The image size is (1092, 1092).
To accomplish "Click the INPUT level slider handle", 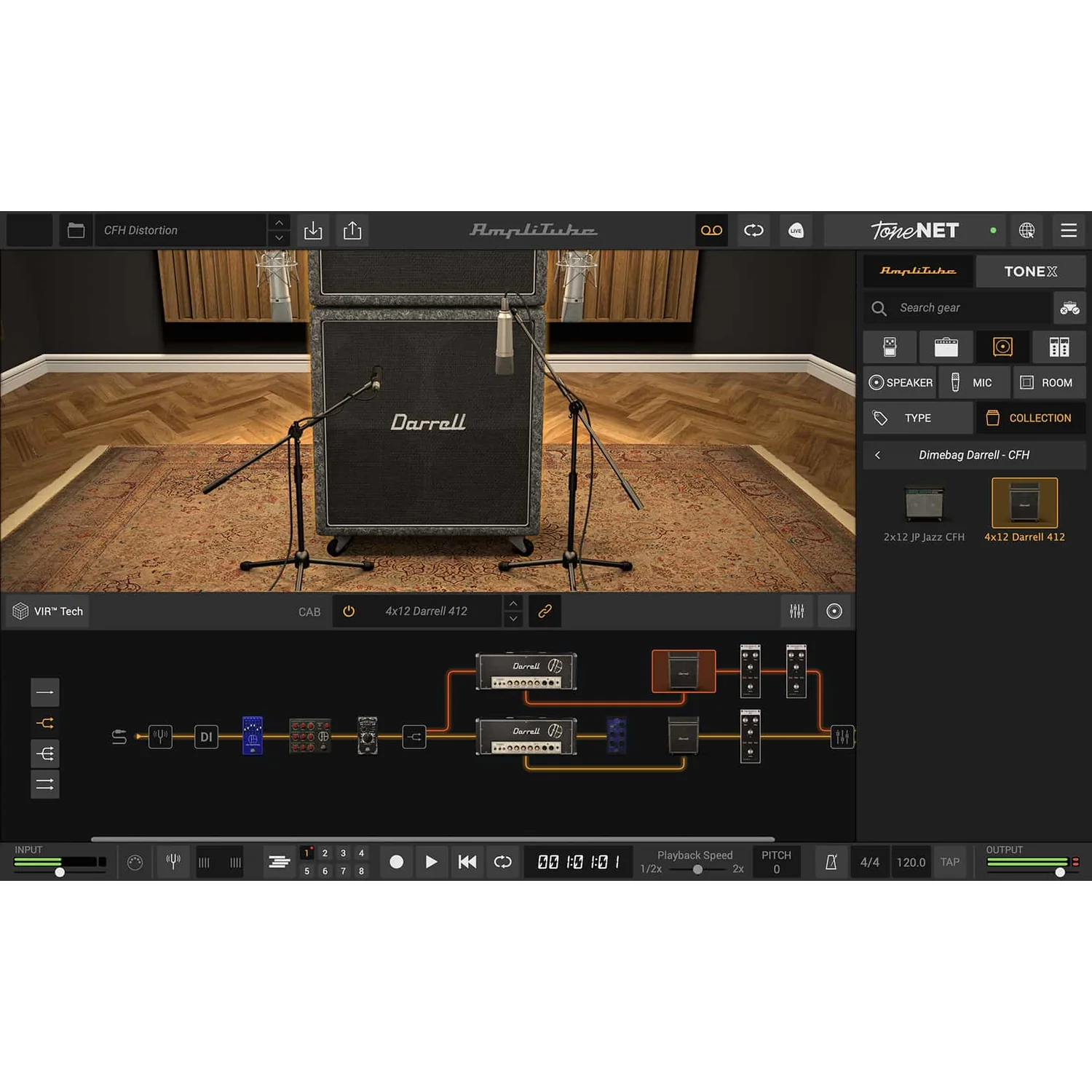I will pyautogui.click(x=60, y=871).
